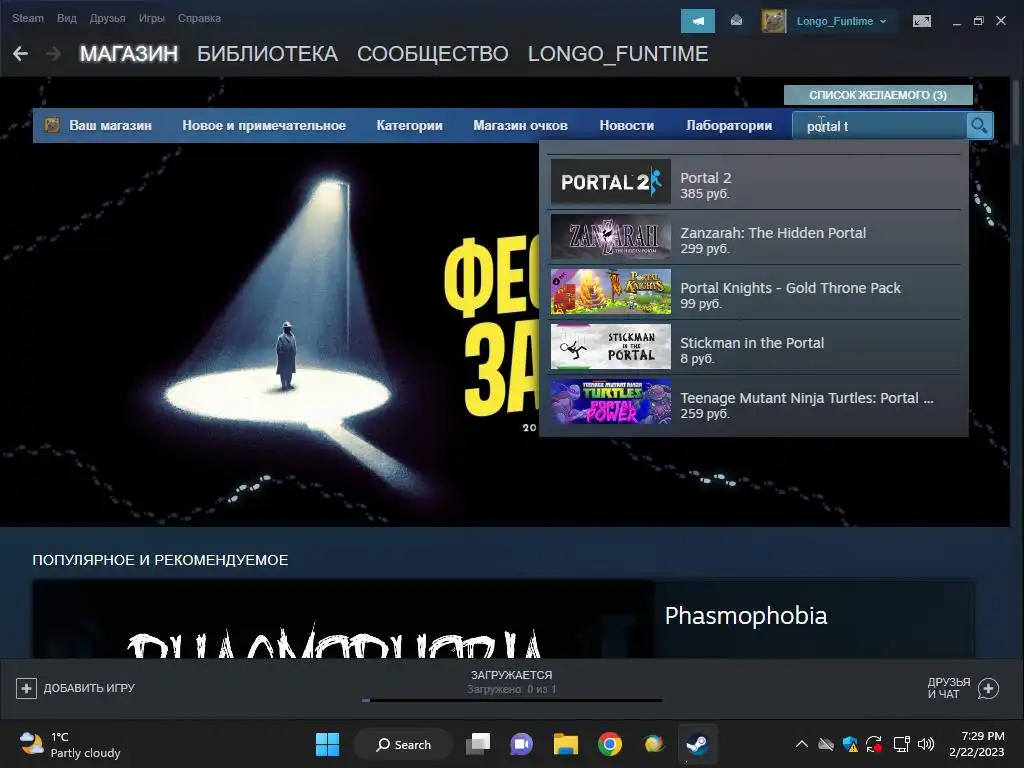
Task: Open Google Chrome from the taskbar
Action: [x=610, y=744]
